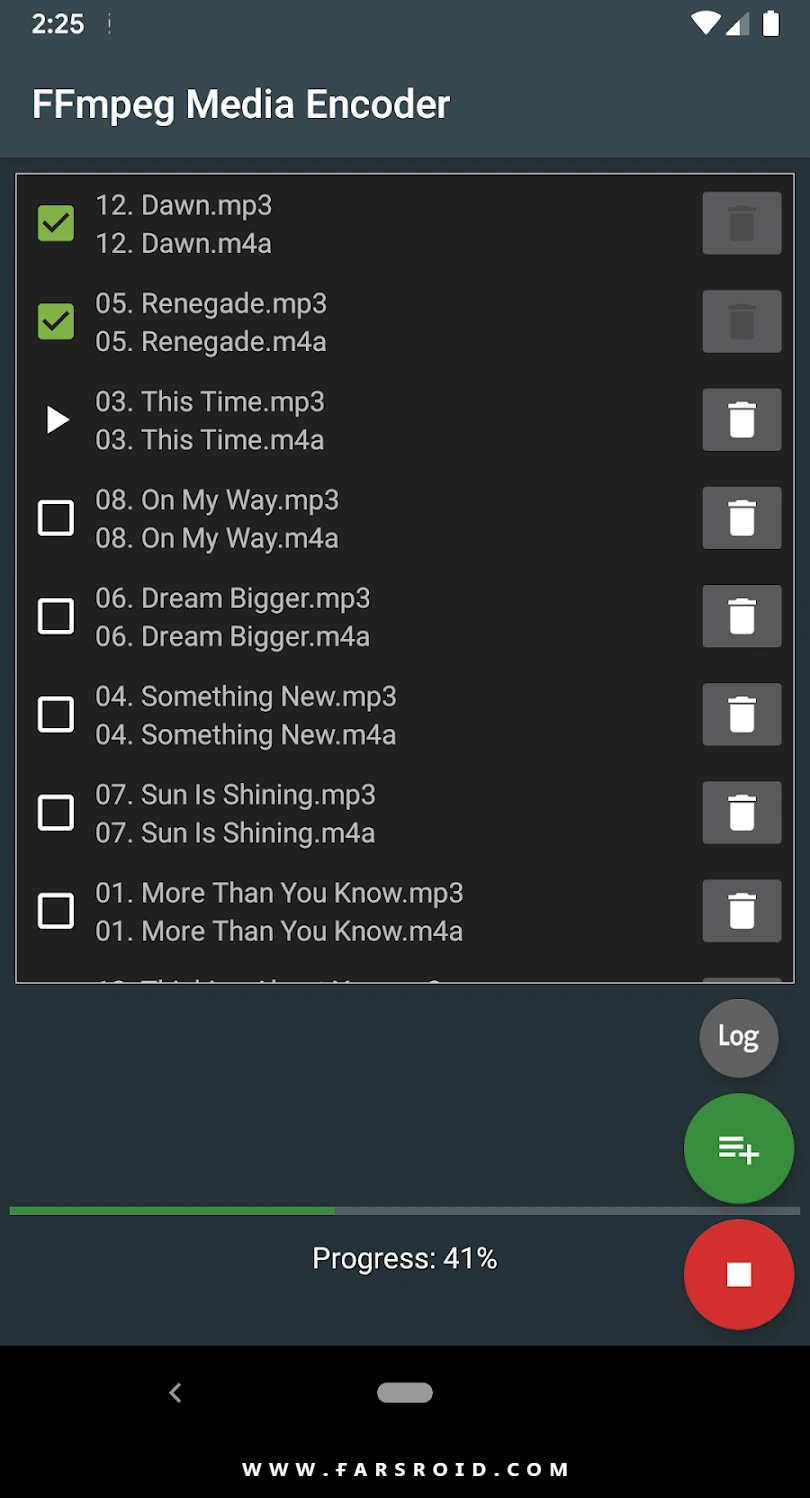Click the encoding progress bar
The width and height of the screenshot is (810, 1498).
pyautogui.click(x=405, y=1211)
